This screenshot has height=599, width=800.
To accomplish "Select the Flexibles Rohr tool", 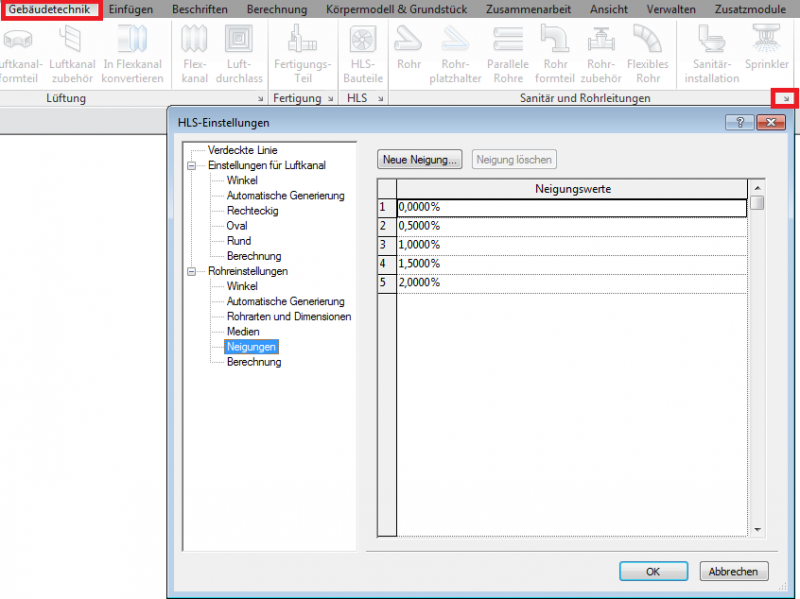I will (x=647, y=40).
